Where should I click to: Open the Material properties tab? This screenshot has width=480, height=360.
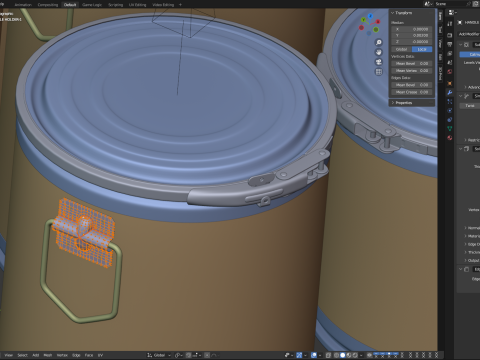(x=450, y=137)
